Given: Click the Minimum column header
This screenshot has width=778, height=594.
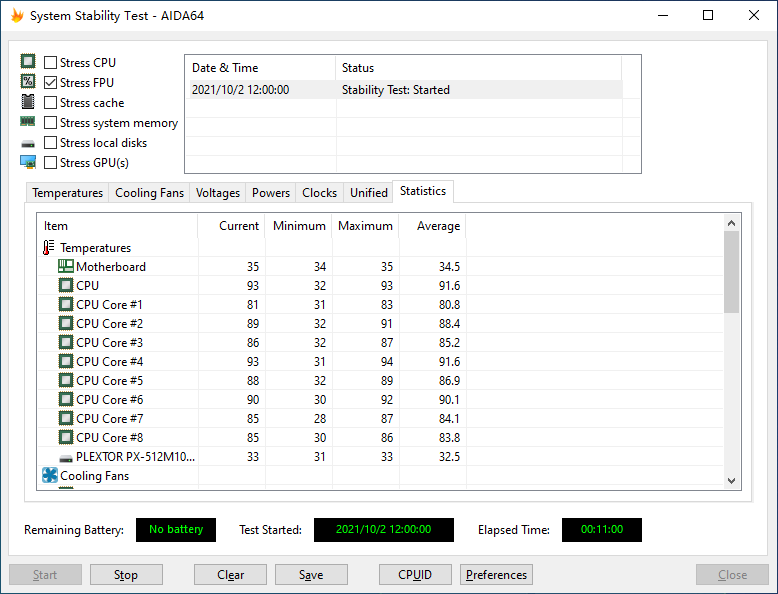Looking at the screenshot, I should 298,226.
